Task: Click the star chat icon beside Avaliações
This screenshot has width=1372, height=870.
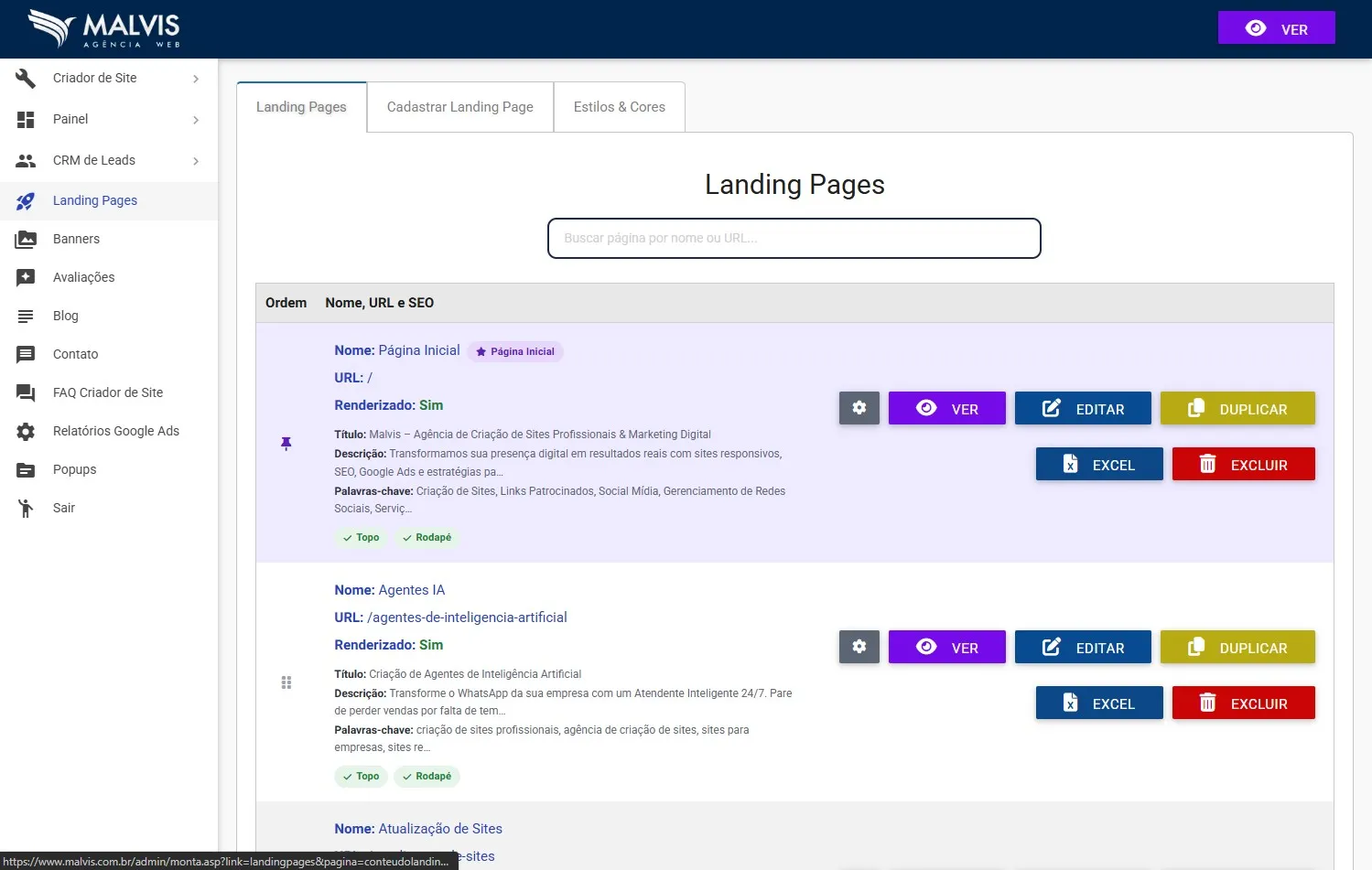Action: pyautogui.click(x=26, y=277)
